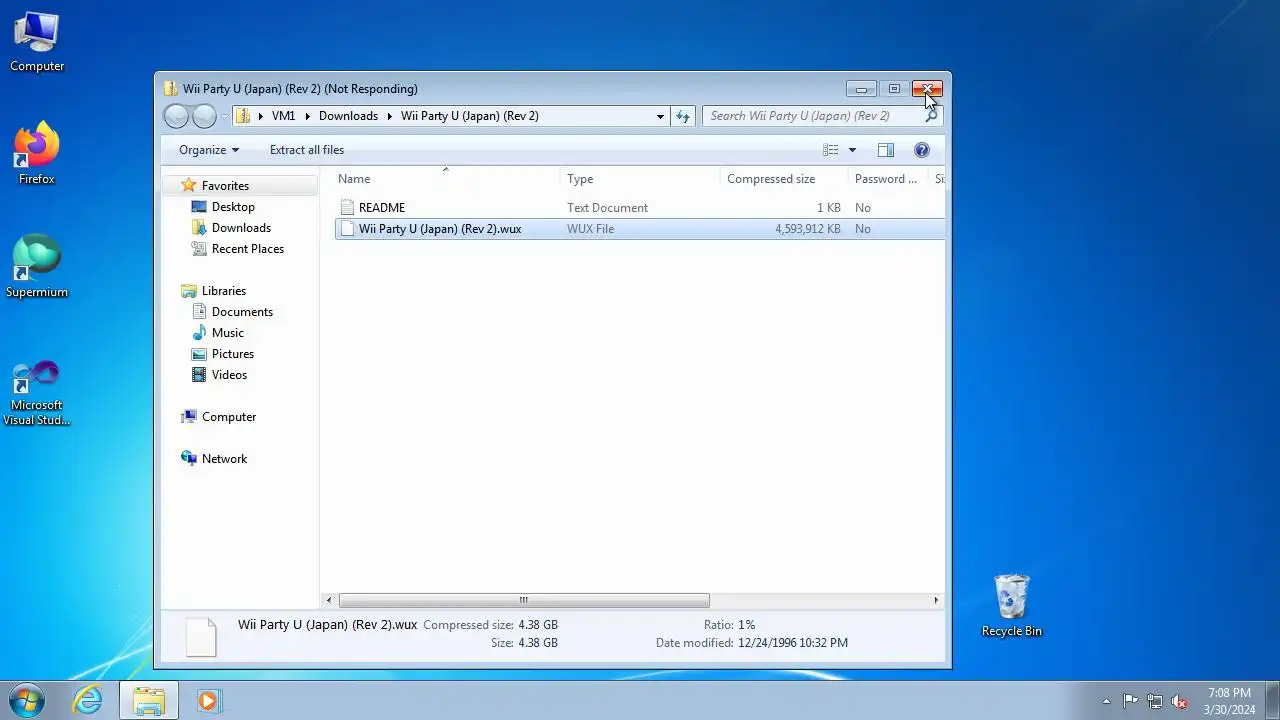Click the Refresh button beside address bar

(x=683, y=116)
